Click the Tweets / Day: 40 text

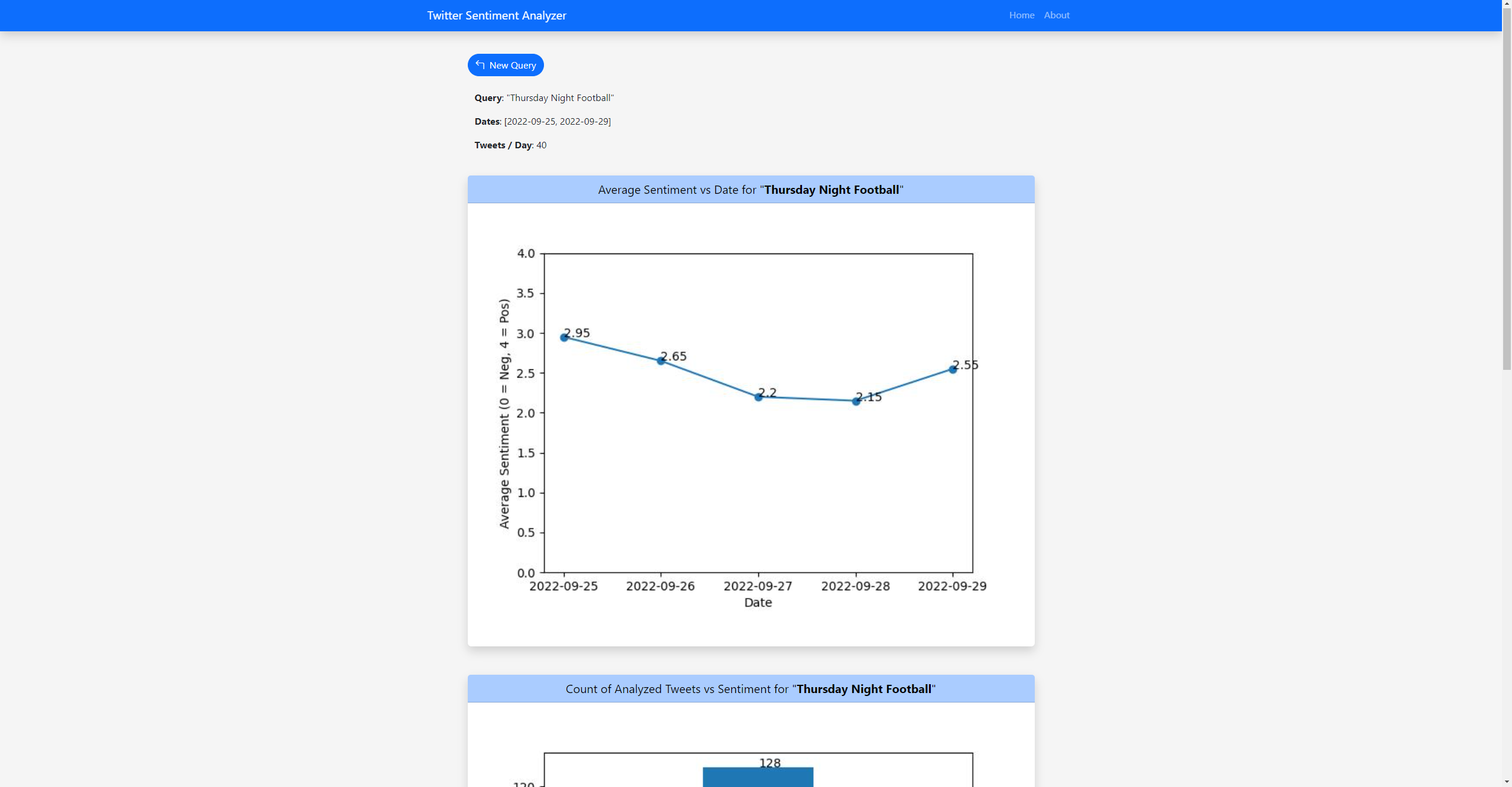tap(510, 145)
